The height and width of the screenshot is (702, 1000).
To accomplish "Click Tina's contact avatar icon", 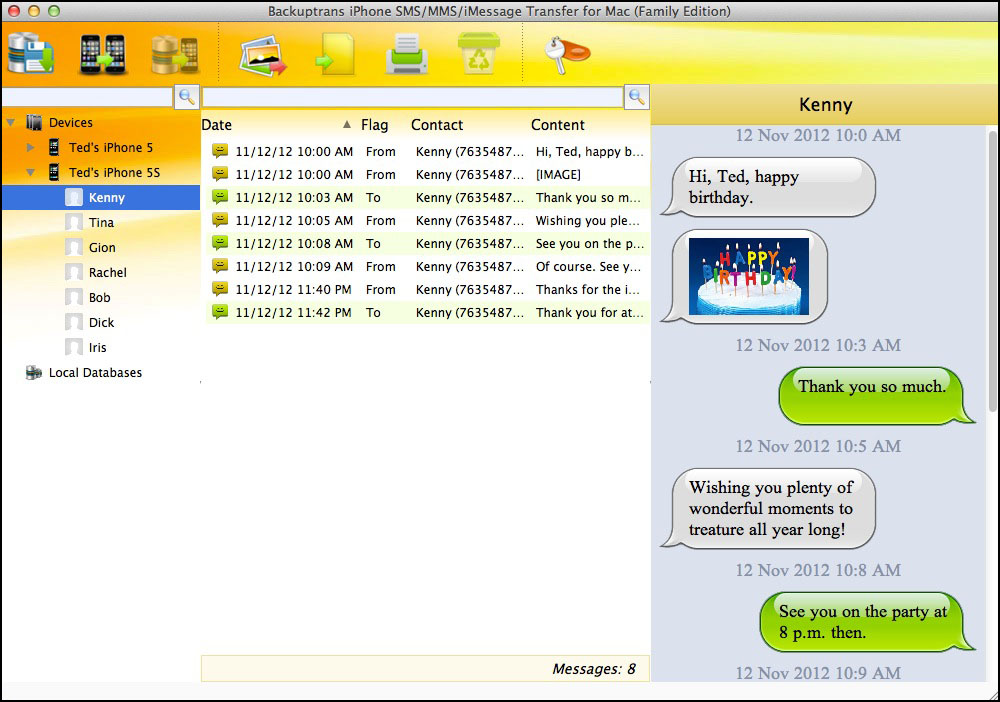I will (x=74, y=223).
